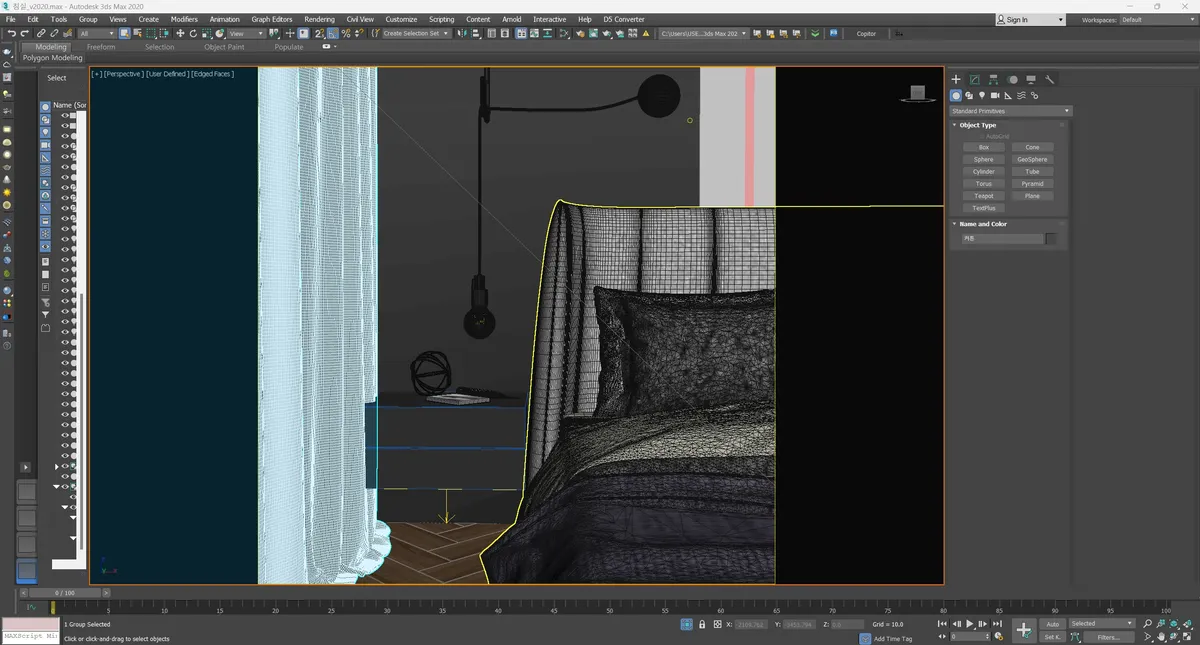Open the Rendering menu
This screenshot has height=645, width=1200.
(319, 19)
